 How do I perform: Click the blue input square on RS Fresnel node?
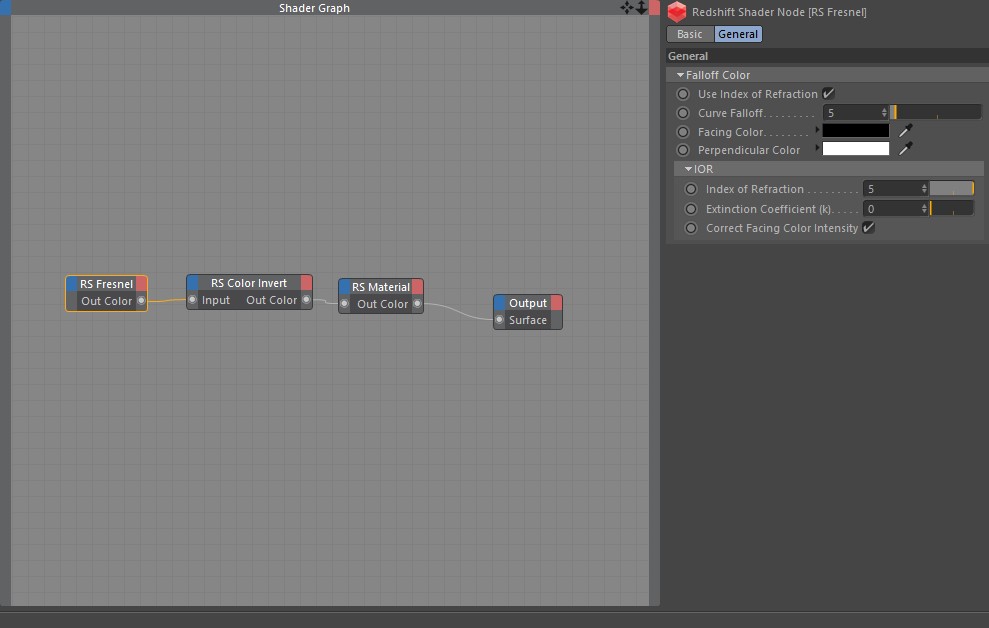coord(72,284)
